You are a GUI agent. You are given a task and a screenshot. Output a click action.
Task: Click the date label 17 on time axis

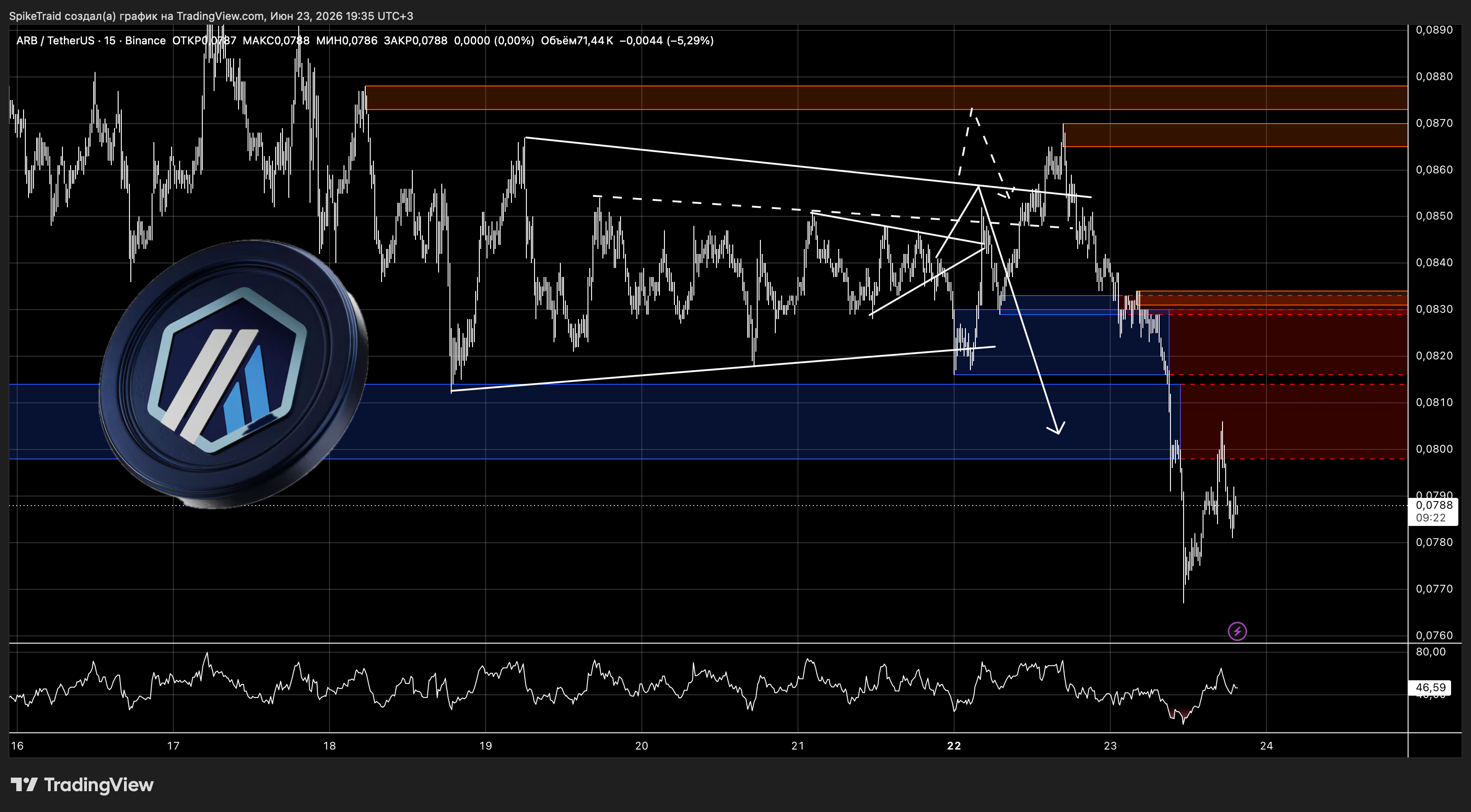click(x=173, y=746)
